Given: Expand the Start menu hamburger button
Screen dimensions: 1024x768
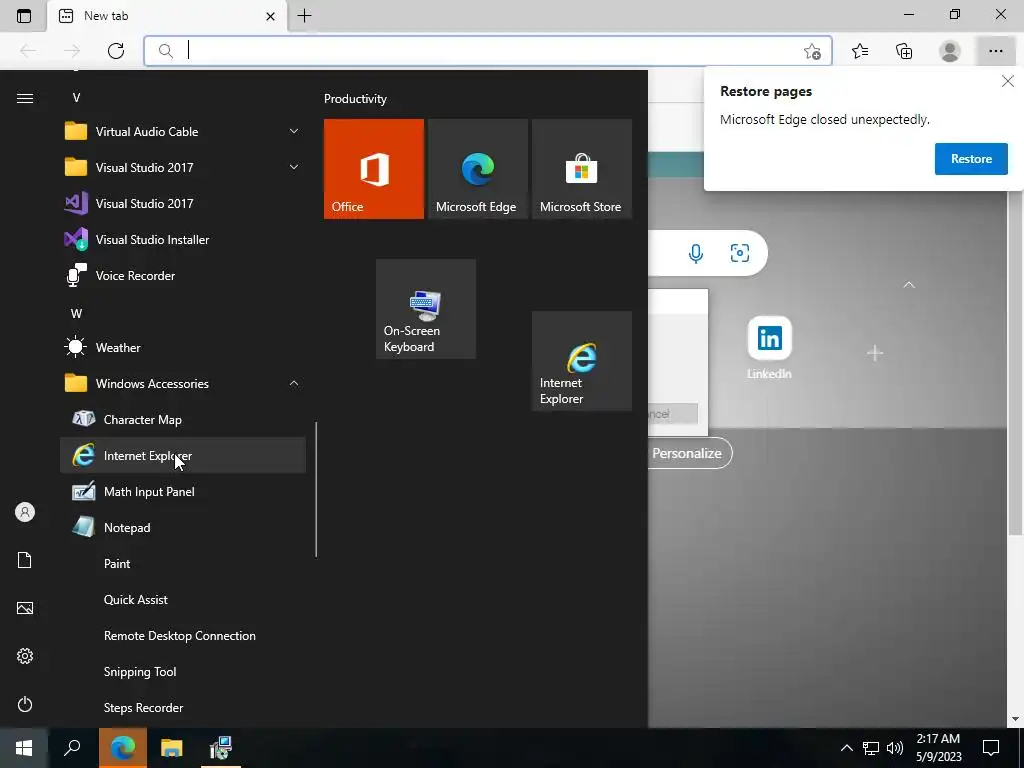Looking at the screenshot, I should (25, 98).
